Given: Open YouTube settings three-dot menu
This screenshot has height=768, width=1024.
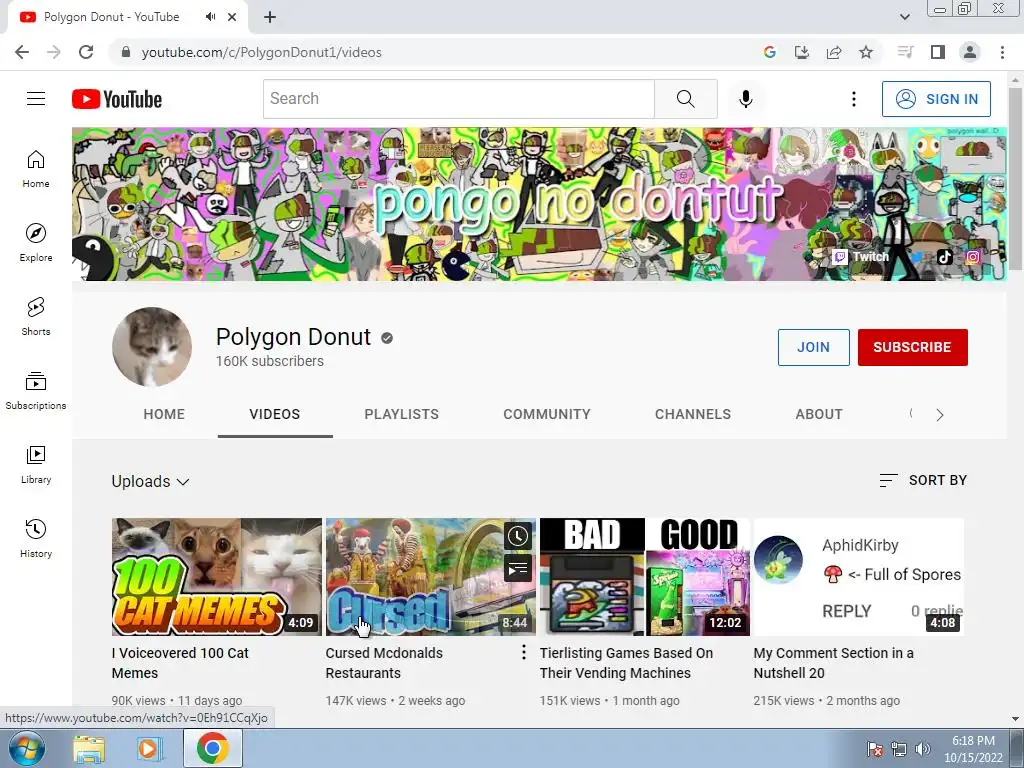Looking at the screenshot, I should [x=854, y=99].
